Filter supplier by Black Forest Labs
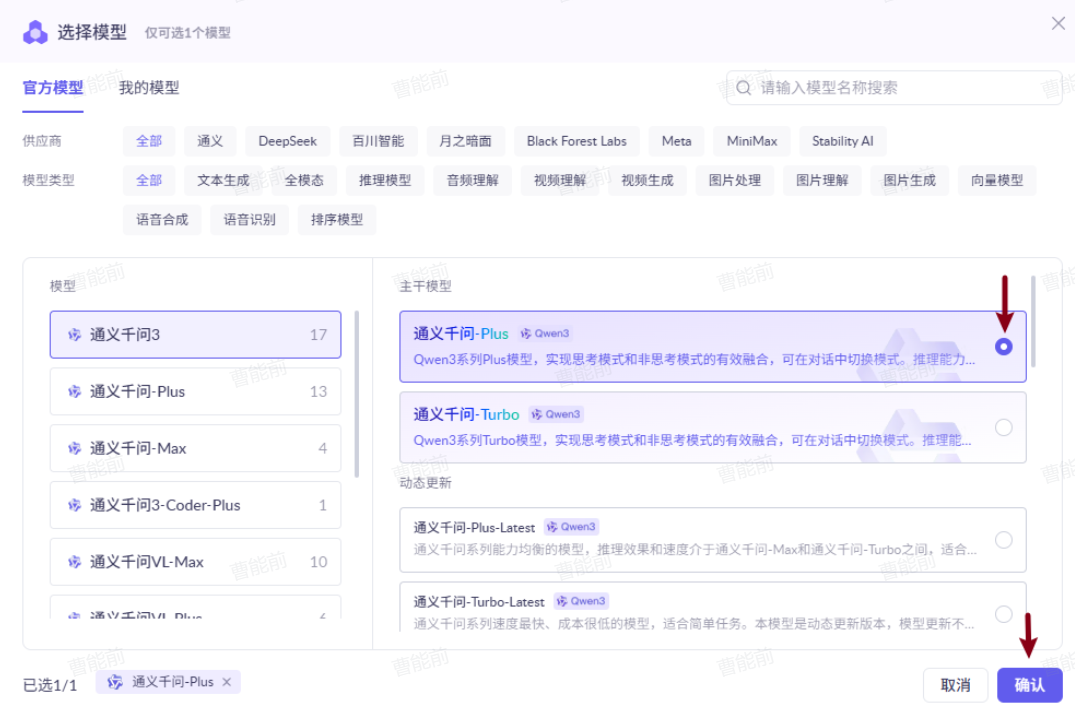 577,141
